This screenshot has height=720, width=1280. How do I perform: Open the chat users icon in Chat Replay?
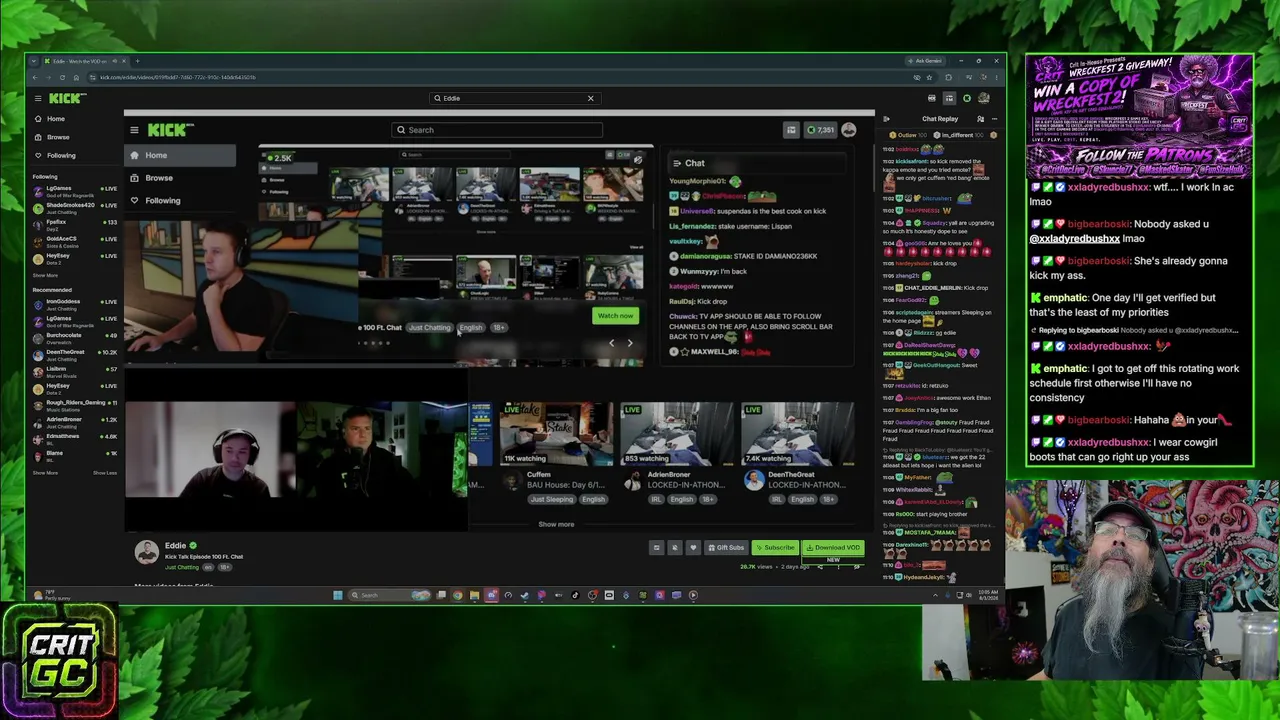(x=981, y=119)
